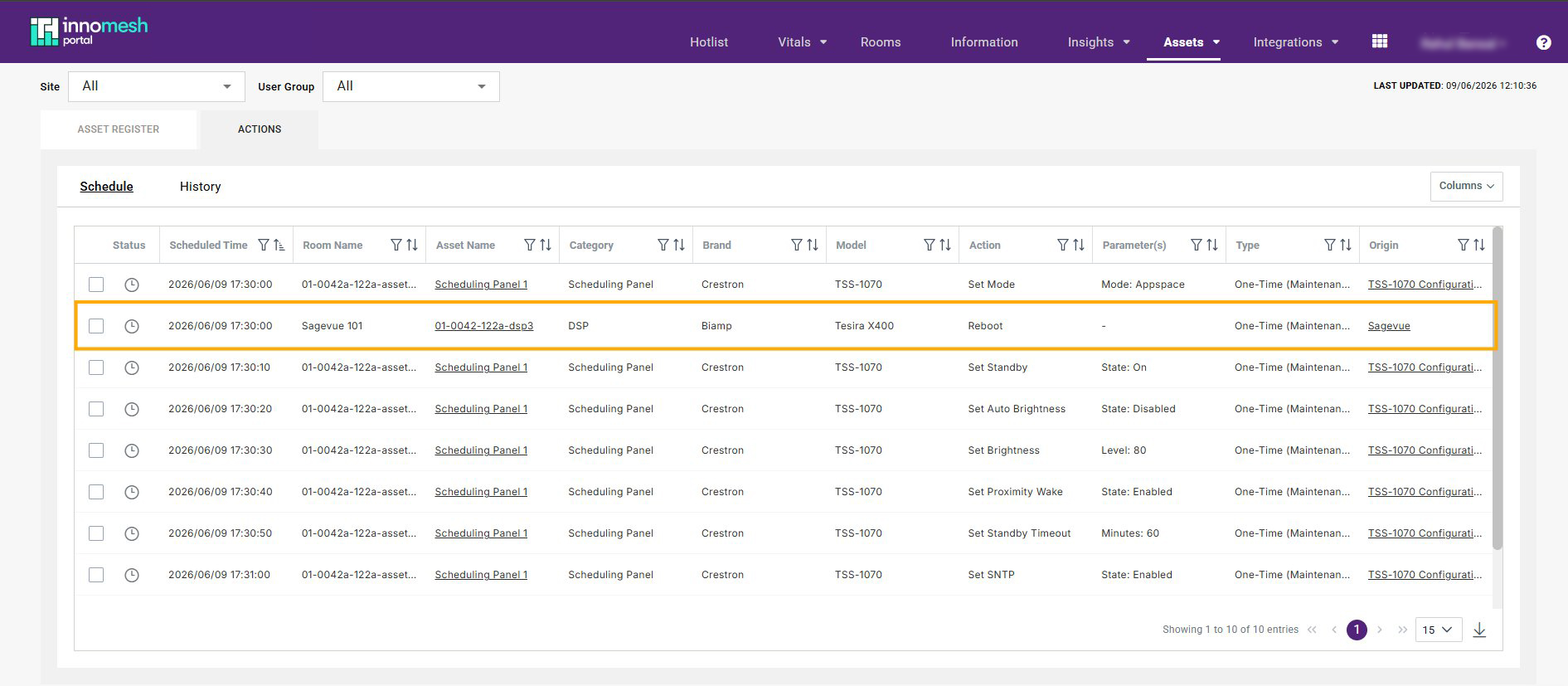Screen dimensions: 1568x686
Task: Expand the Assets menu
Action: (1192, 42)
